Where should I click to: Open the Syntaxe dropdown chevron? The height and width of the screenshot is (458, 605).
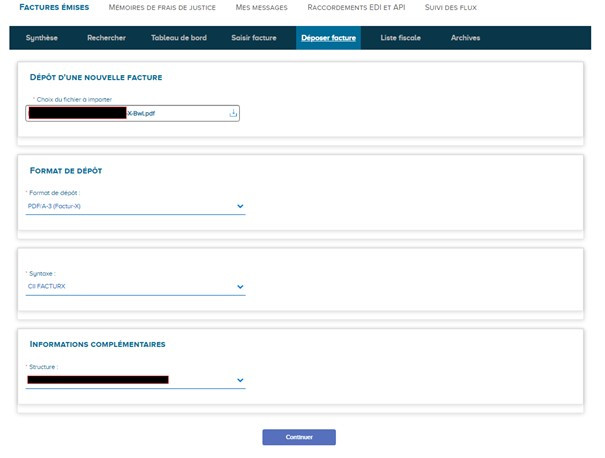pos(240,287)
